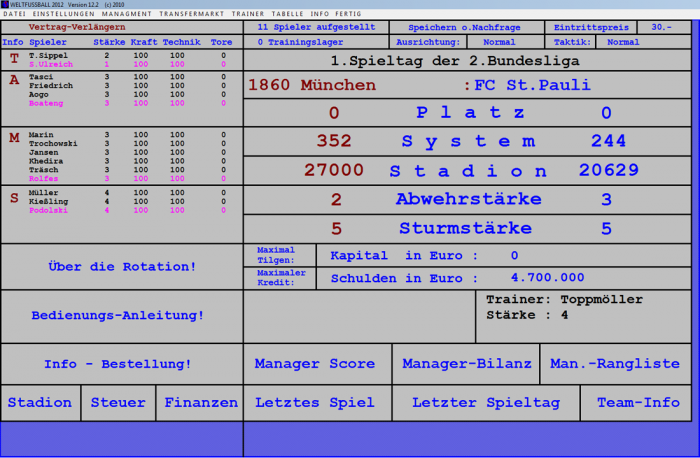The width and height of the screenshot is (700, 458).
Task: Click the Stadion button
Action: click(40, 403)
